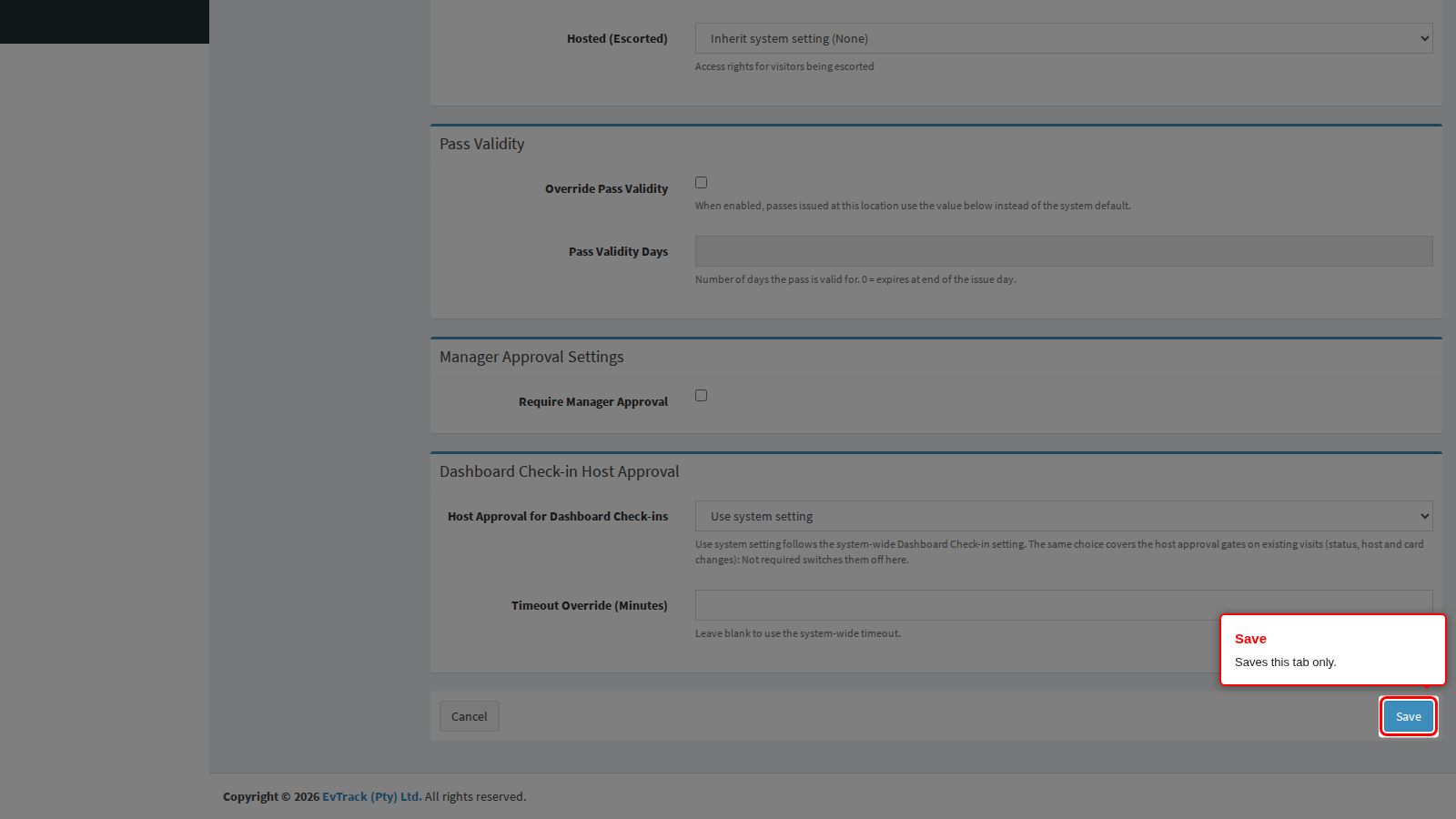Click the 'Saves this tab only.' tooltip text
The image size is (1456, 819).
1285,662
